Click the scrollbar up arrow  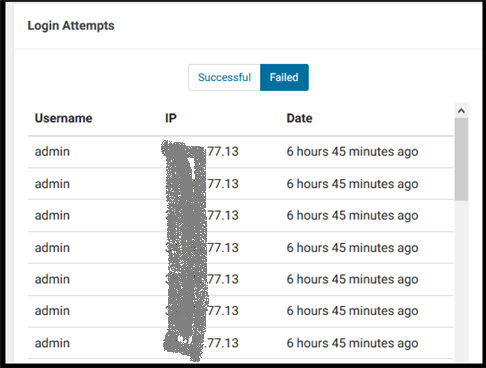[461, 111]
